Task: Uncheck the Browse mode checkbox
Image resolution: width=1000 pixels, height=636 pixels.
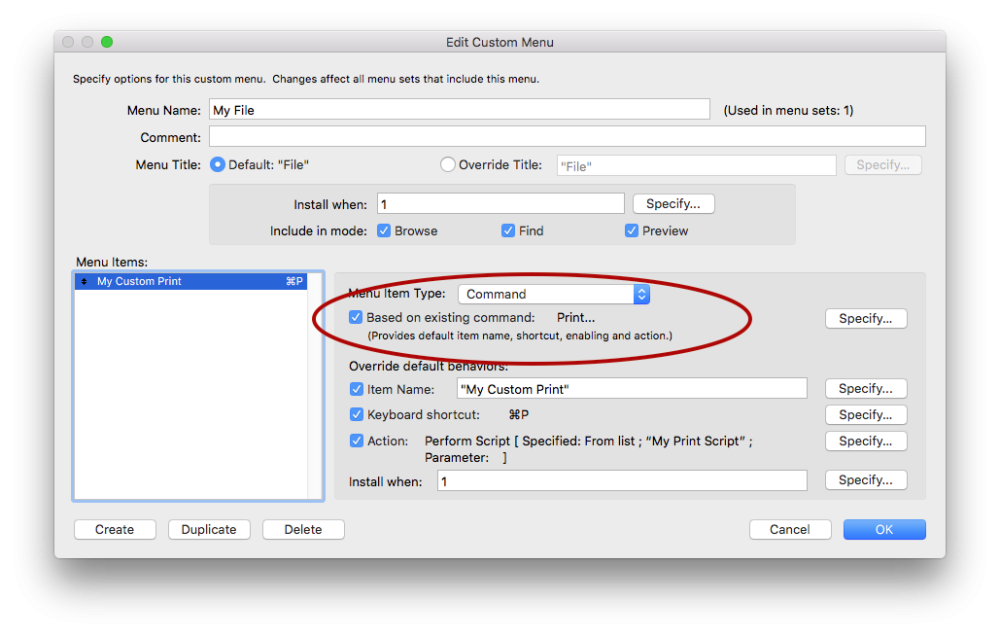Action: pyautogui.click(x=384, y=231)
